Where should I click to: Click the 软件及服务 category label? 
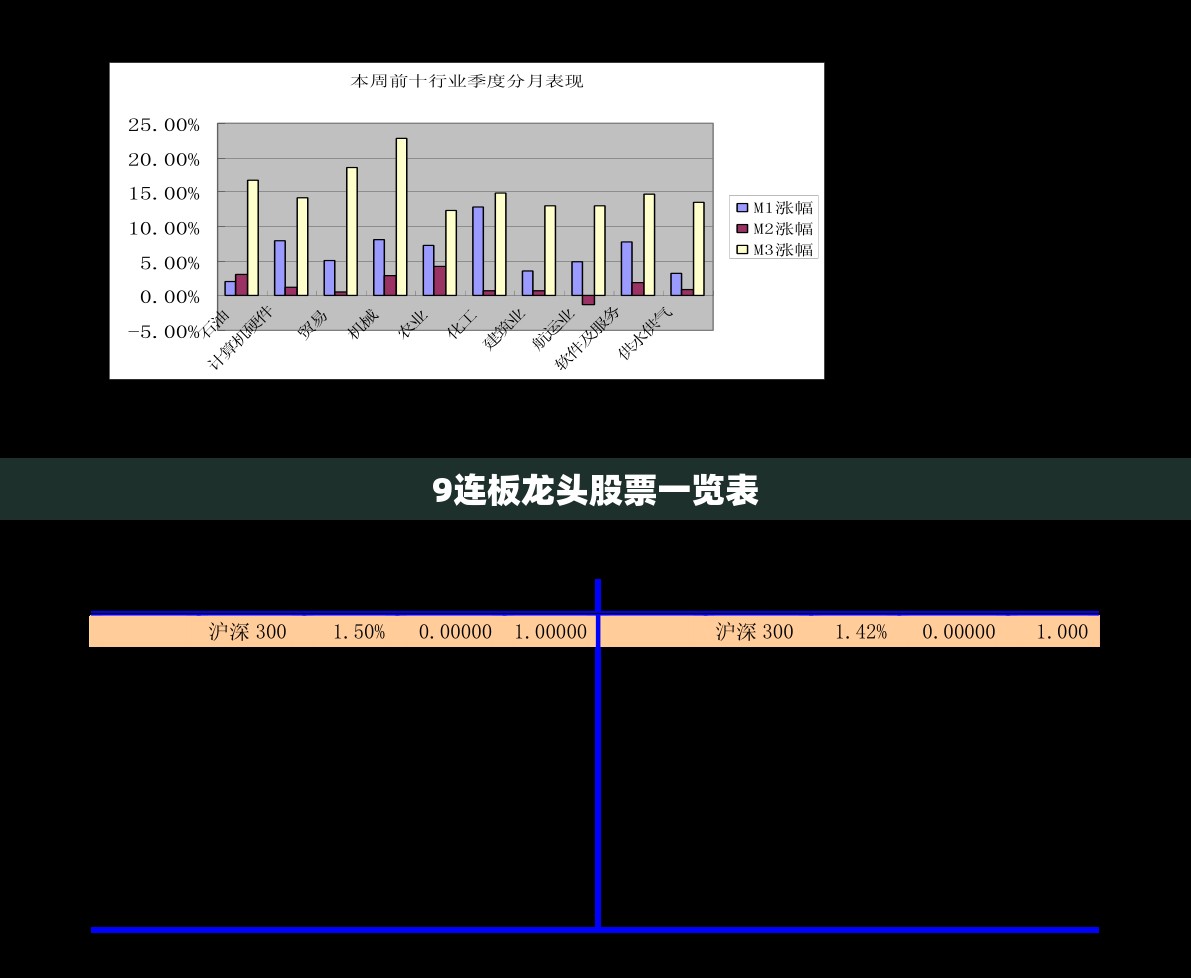point(588,338)
